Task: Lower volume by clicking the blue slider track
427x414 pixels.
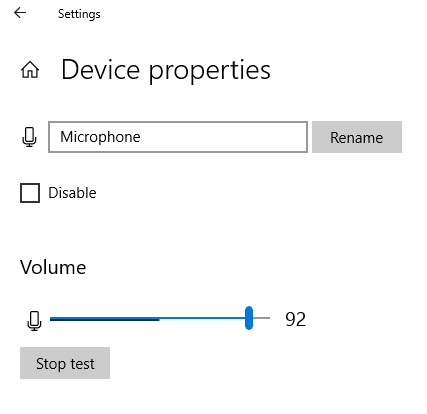Action: (202, 318)
